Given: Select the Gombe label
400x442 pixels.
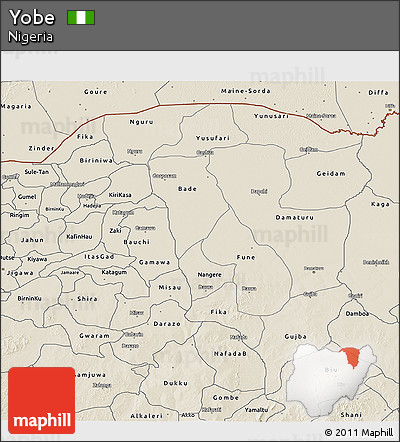Looking at the screenshot, I should click(x=226, y=398).
